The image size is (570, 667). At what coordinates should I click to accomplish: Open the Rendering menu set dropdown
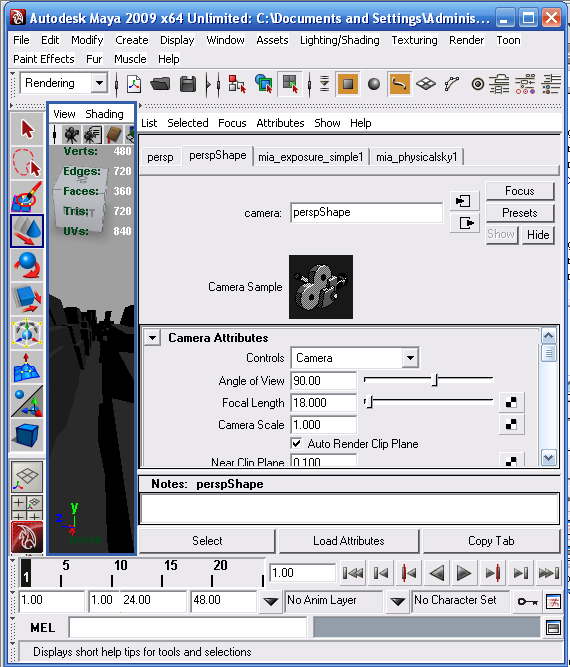[99, 83]
